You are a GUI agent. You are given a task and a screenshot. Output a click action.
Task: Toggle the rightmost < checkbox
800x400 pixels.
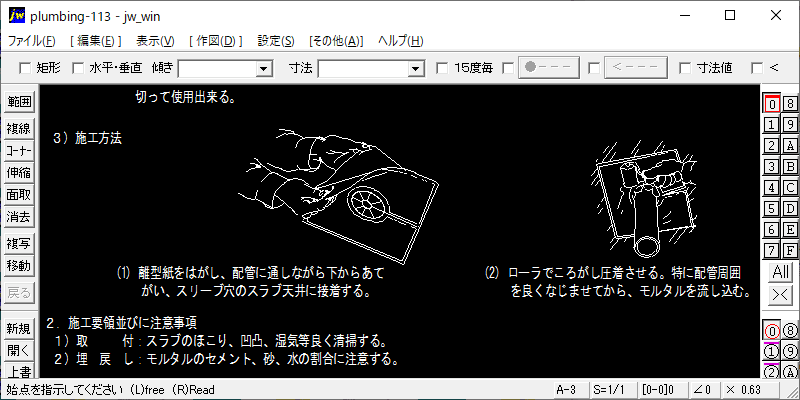[757, 68]
